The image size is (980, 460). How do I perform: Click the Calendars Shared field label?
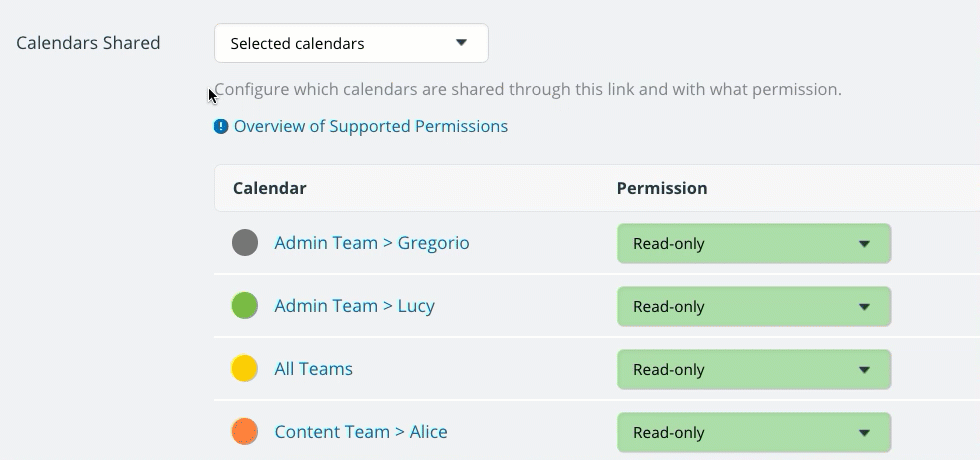pyautogui.click(x=88, y=43)
